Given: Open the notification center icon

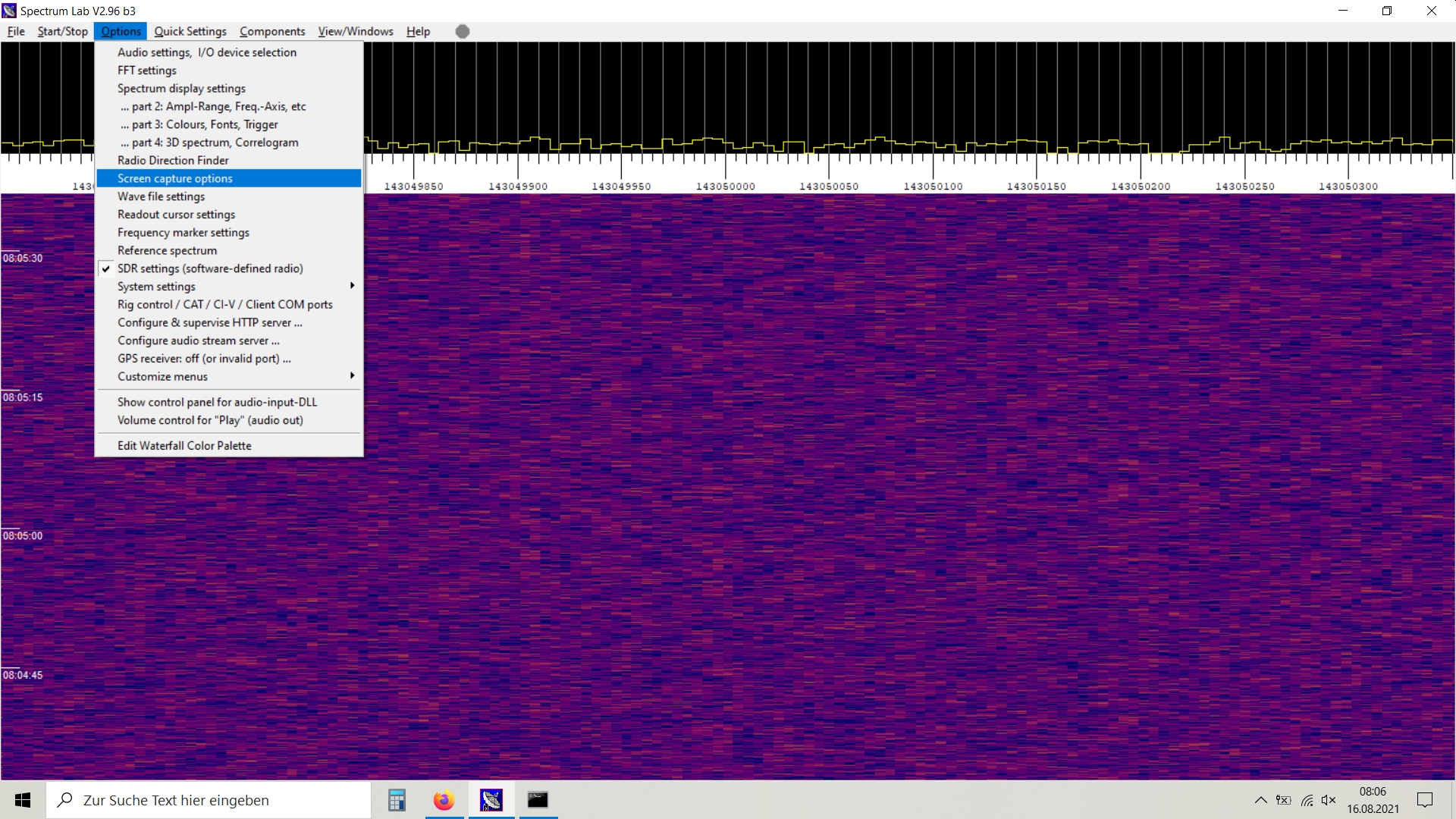Looking at the screenshot, I should tap(1425, 800).
